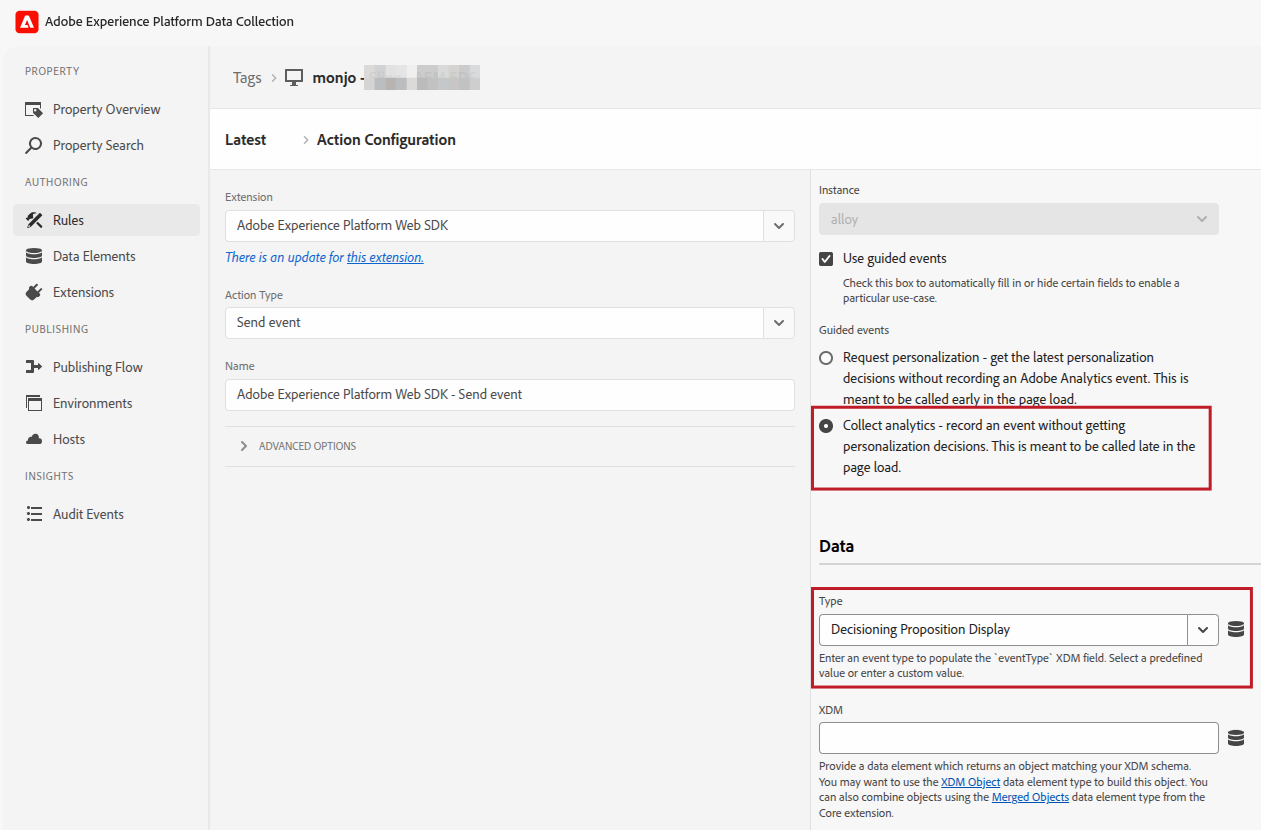
Task: Open Property Overview from sidebar
Action: point(106,109)
